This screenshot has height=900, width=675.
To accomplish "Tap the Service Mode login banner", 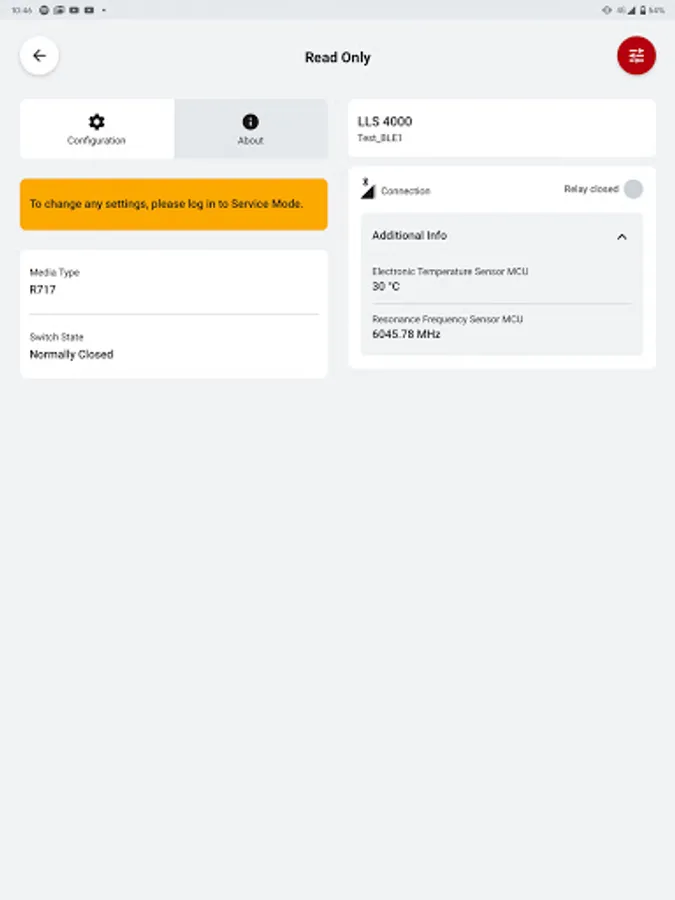I will click(x=174, y=204).
